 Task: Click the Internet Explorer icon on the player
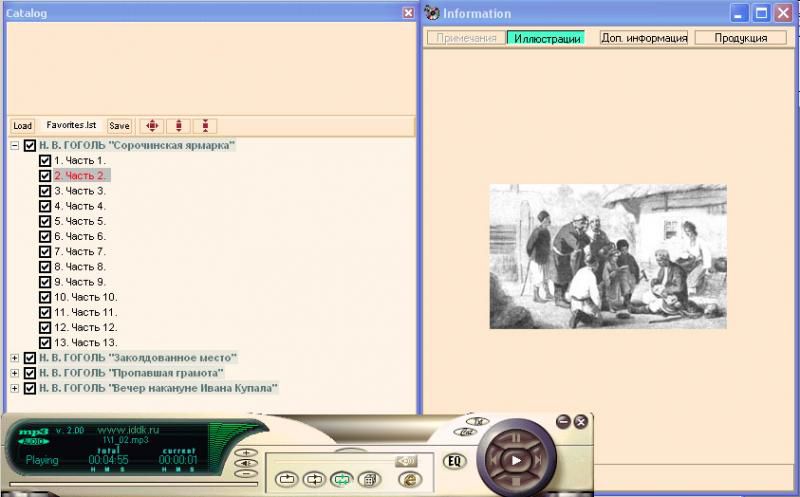(x=408, y=480)
